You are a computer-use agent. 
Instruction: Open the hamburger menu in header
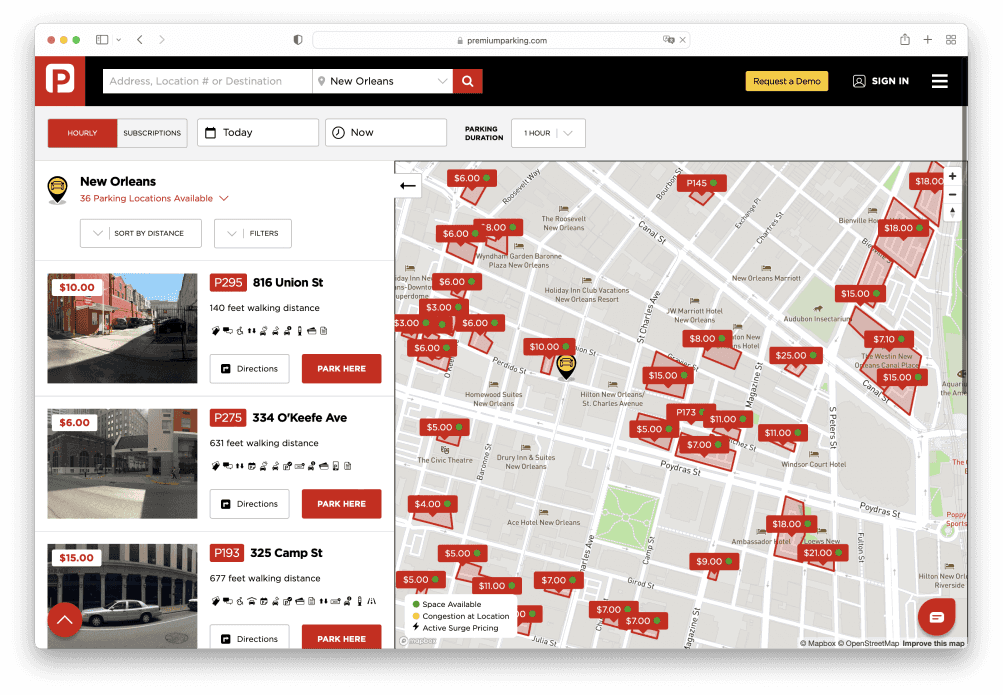click(x=939, y=81)
